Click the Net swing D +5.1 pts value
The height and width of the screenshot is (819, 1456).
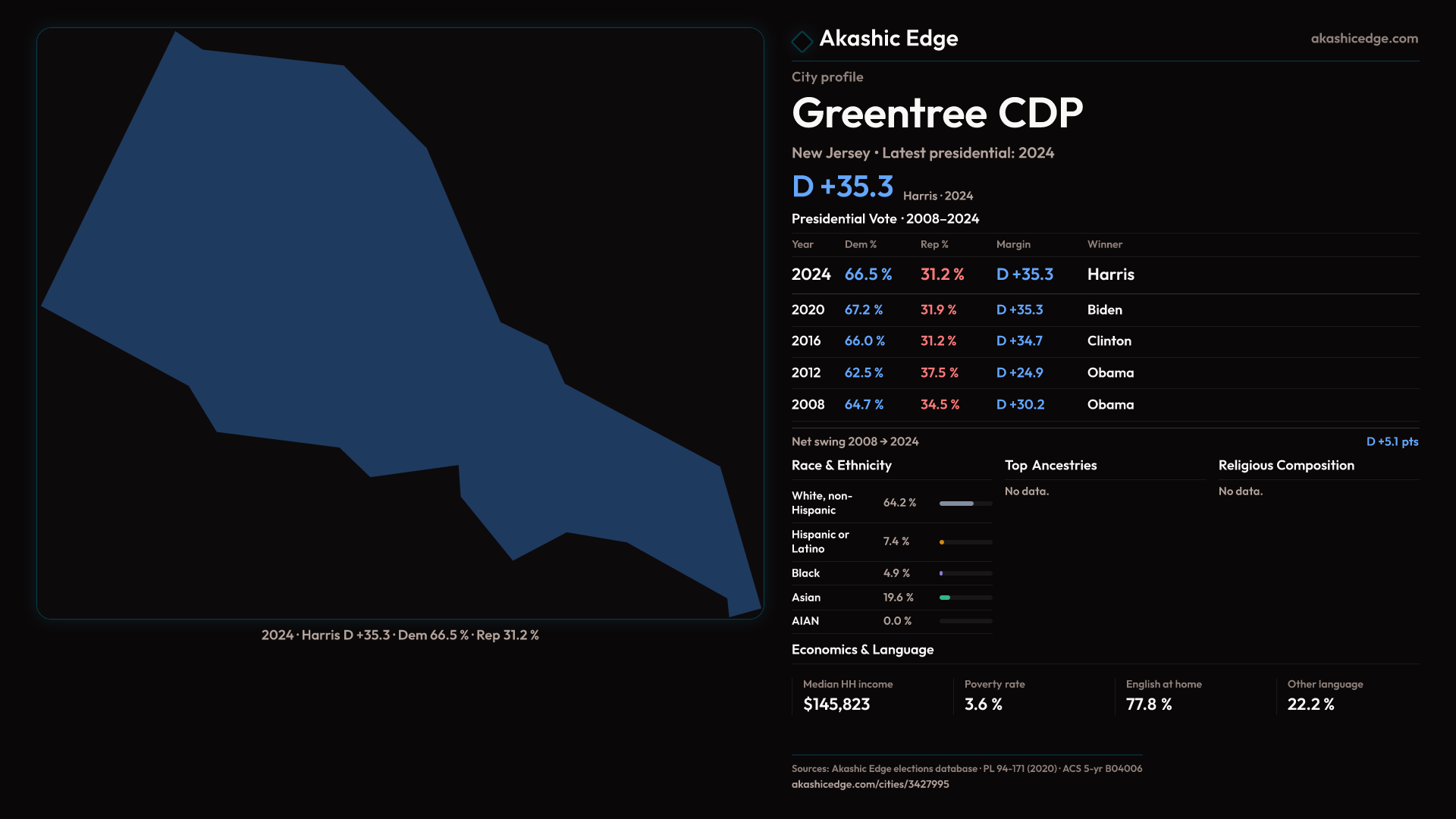point(1392,441)
